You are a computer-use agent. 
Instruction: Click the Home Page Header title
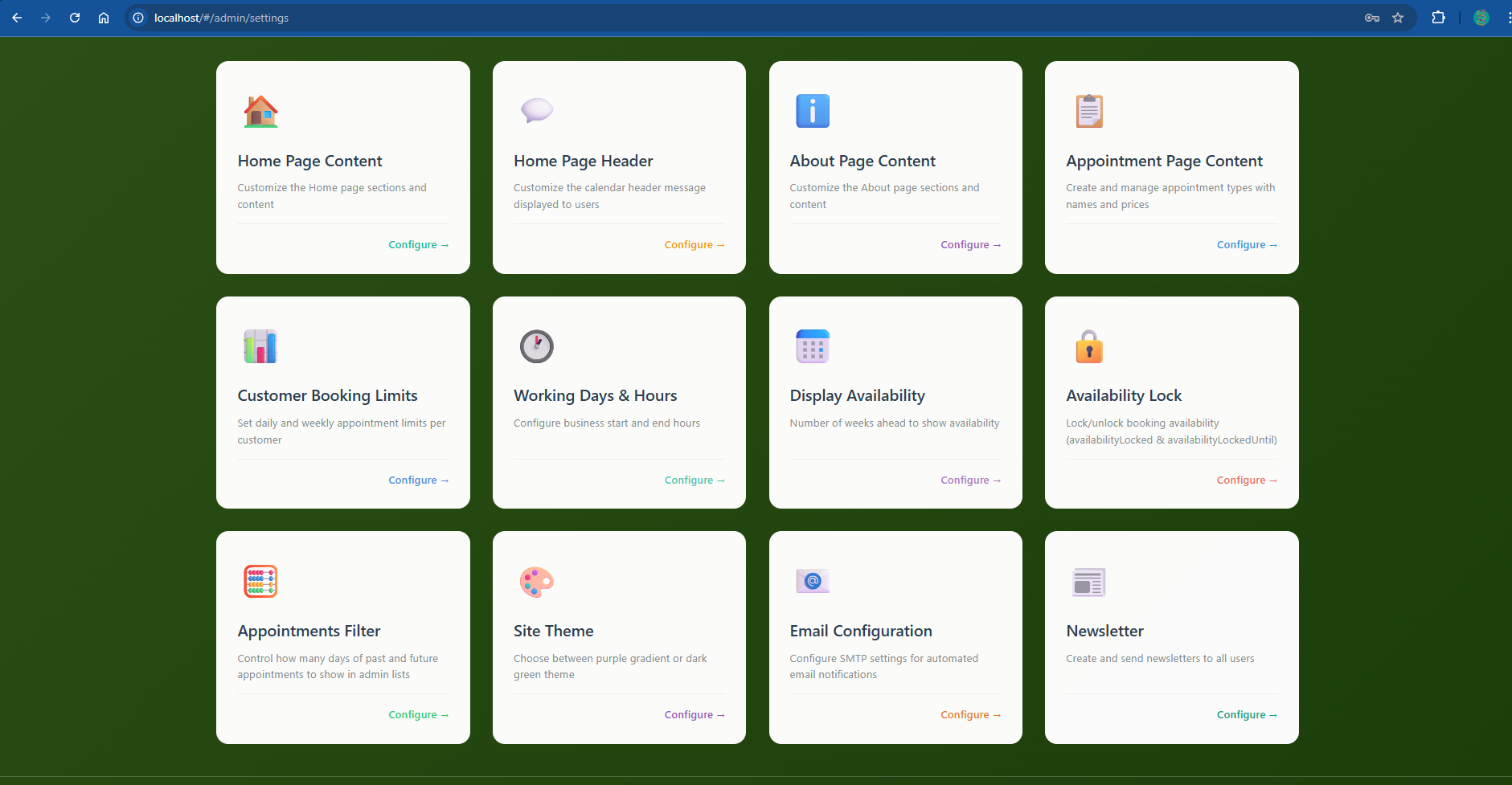tap(584, 161)
